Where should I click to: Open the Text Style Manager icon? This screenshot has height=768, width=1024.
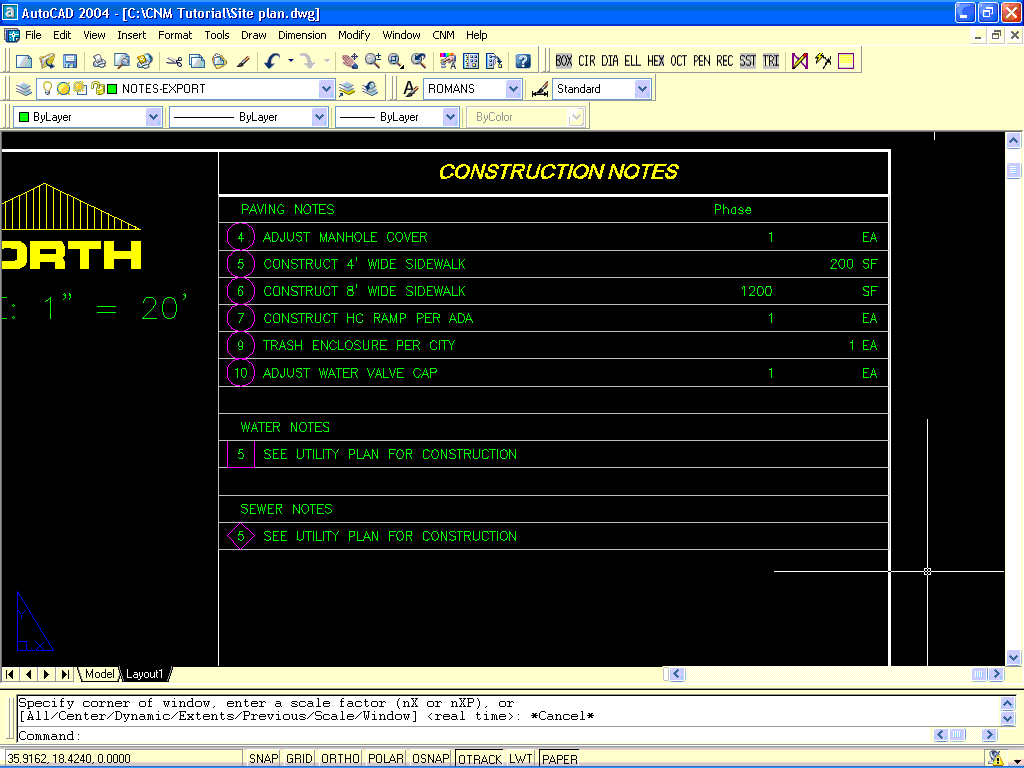point(410,89)
